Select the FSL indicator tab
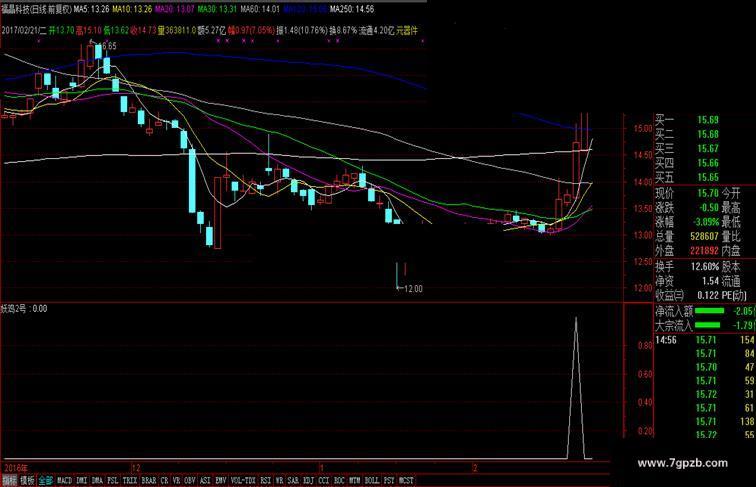The width and height of the screenshot is (756, 487). [113, 481]
